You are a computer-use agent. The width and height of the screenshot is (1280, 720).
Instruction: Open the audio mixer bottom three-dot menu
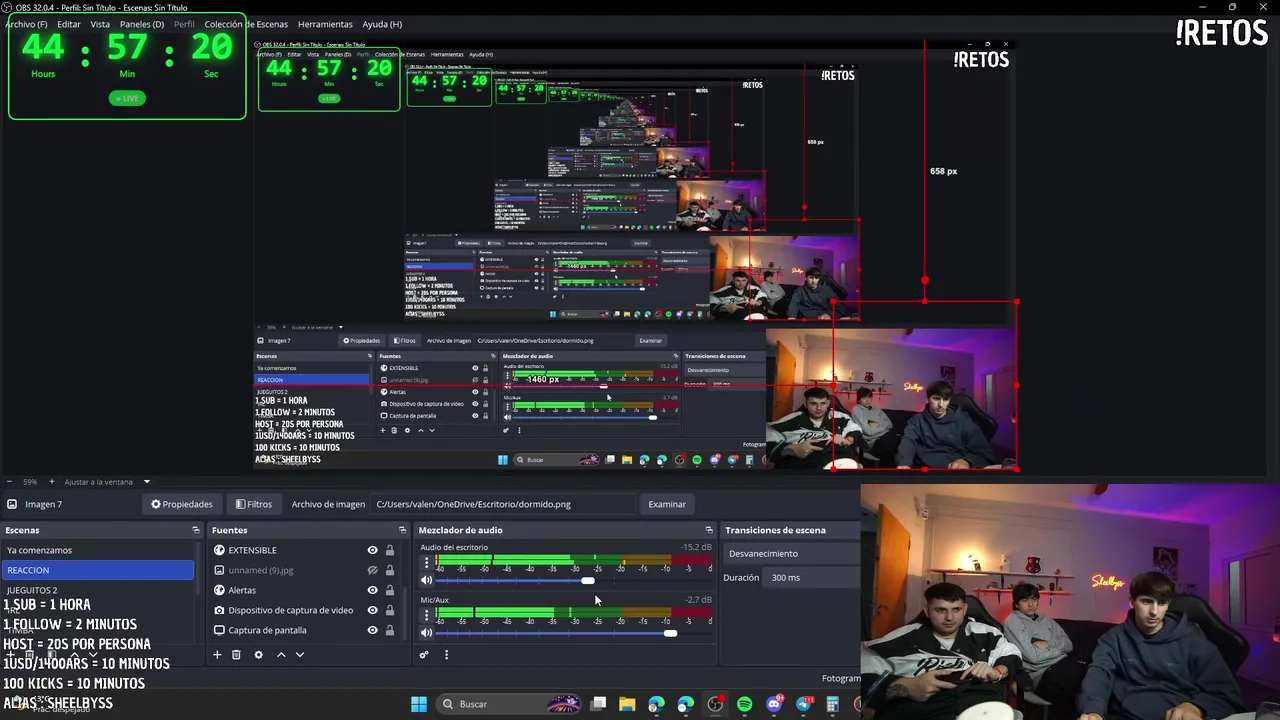pos(446,655)
